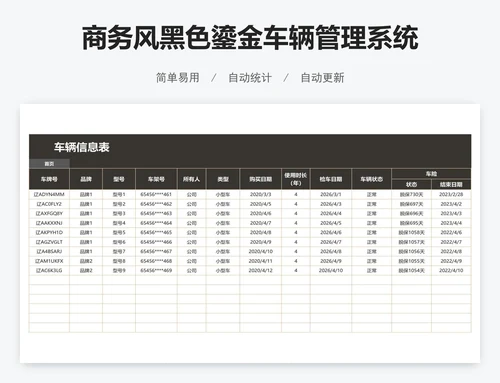Image resolution: width=500 pixels, height=383 pixels.
Task: Click the 车牌号 column header
Action: point(49,179)
